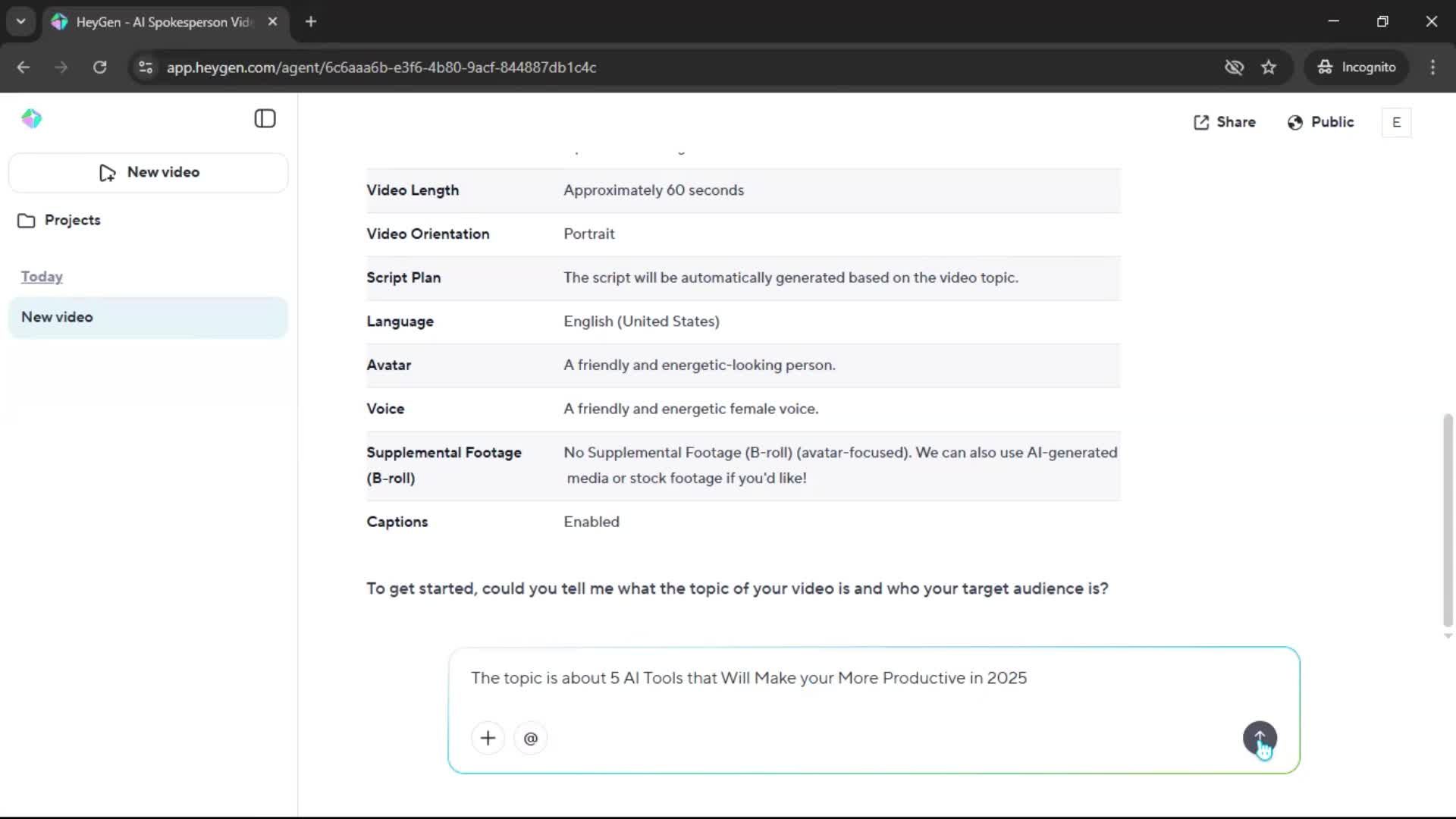
Task: Click the @ mention icon
Action: [531, 738]
